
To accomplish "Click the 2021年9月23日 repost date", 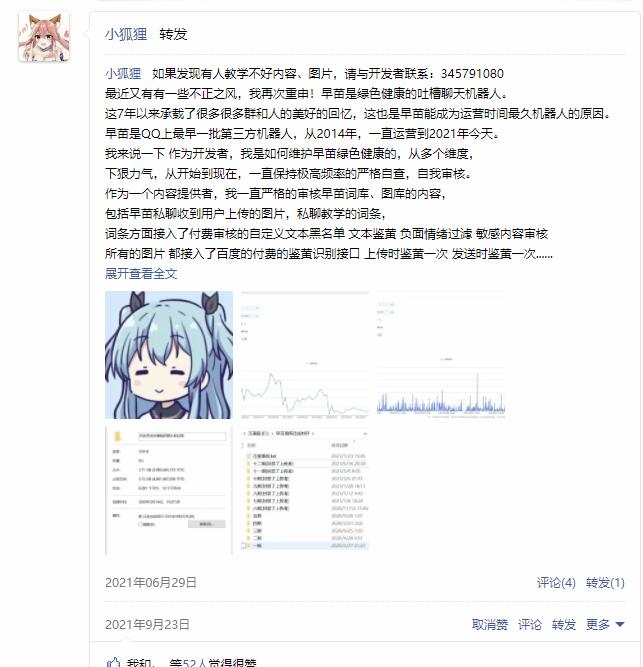I will [147, 624].
